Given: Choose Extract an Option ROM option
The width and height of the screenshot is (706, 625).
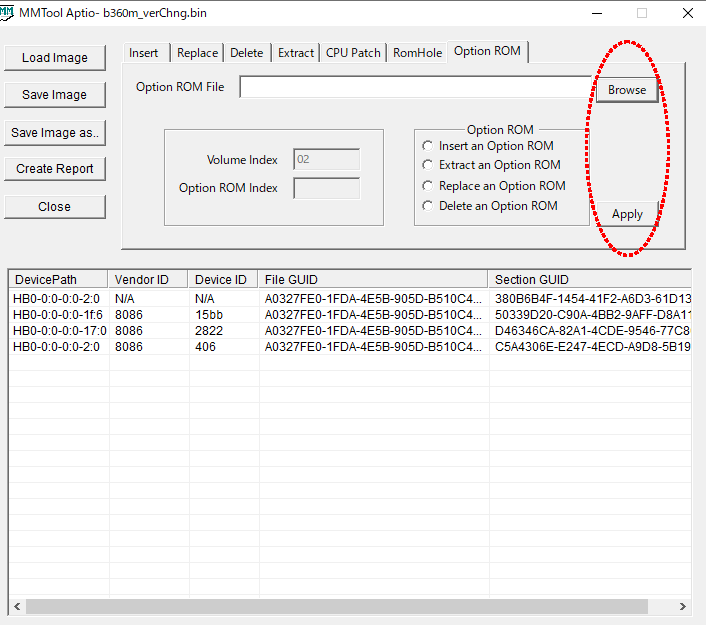Looking at the screenshot, I should pyautogui.click(x=429, y=165).
